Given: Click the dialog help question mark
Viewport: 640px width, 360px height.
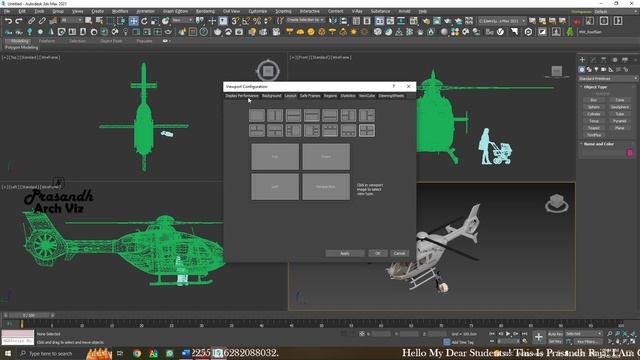Looking at the screenshot, I should [393, 87].
